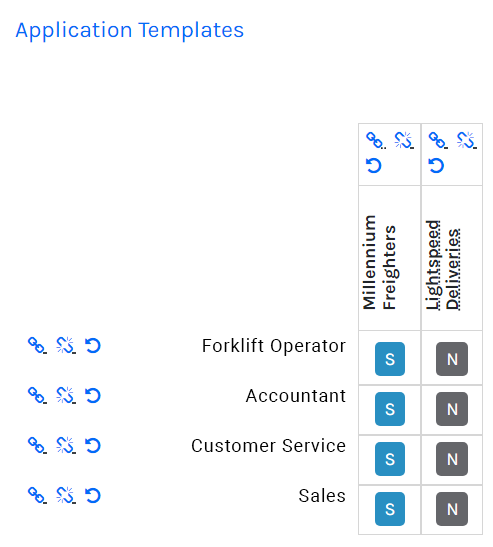Select the Sales row label

[x=322, y=495]
